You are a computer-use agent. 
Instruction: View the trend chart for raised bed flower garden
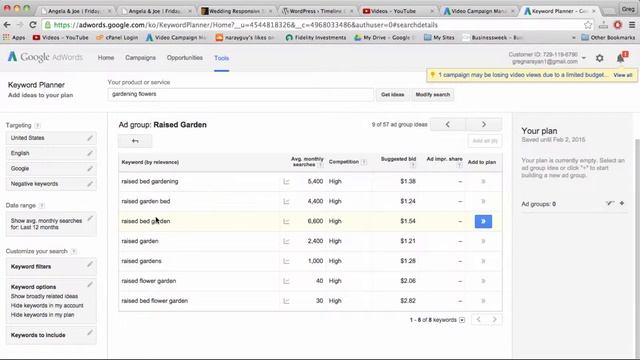tap(286, 301)
